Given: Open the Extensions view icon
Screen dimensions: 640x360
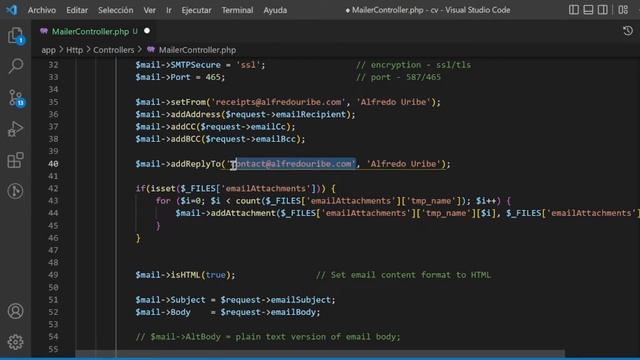Looking at the screenshot, I should (16, 160).
